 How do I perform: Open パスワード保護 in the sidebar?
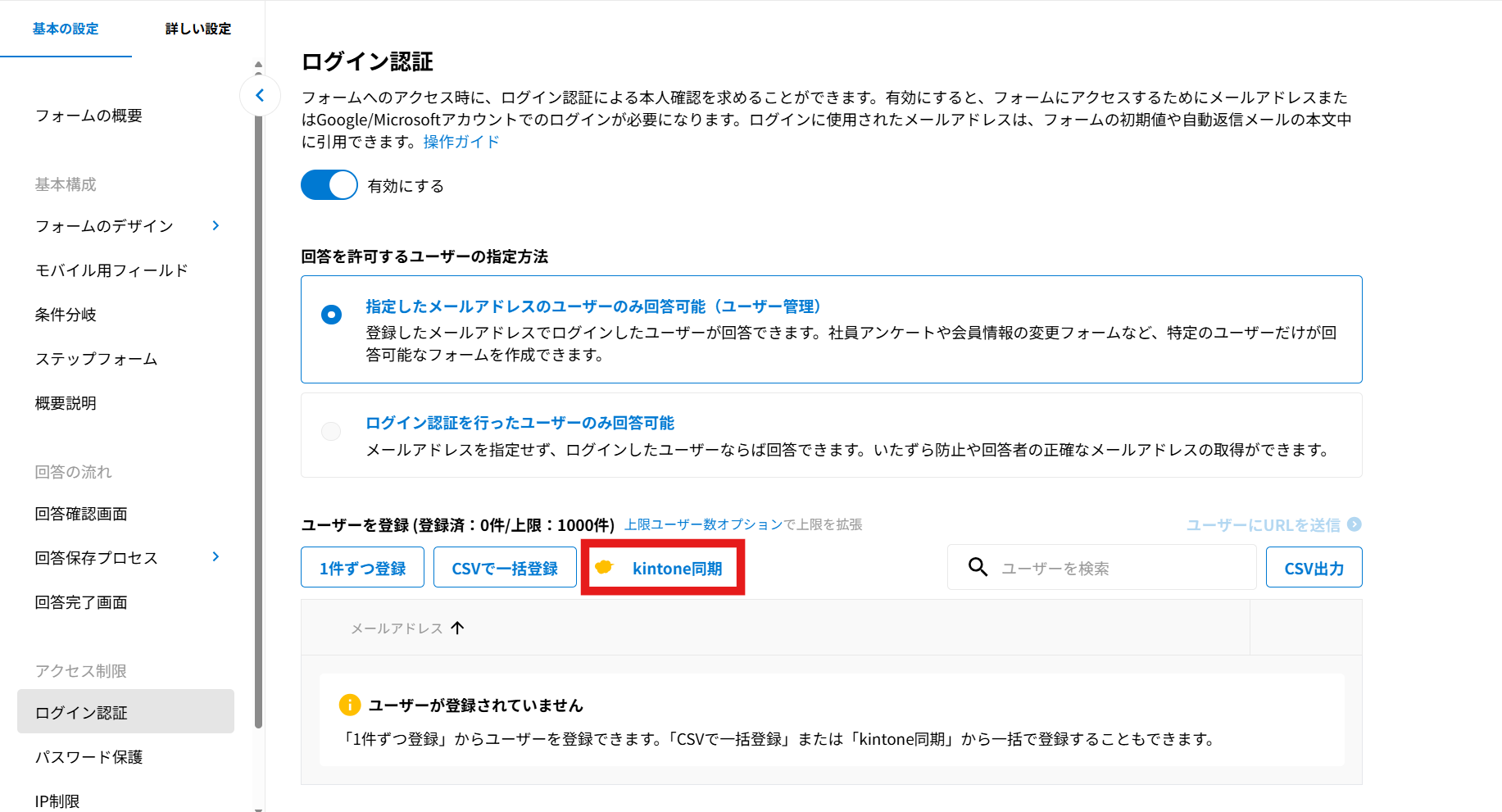pyautogui.click(x=89, y=757)
